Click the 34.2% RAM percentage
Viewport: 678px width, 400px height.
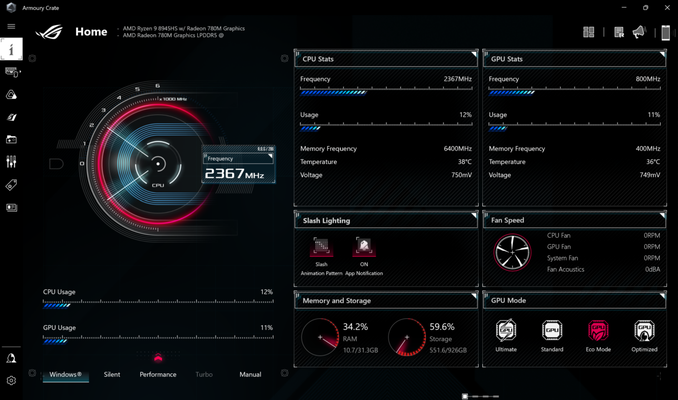[x=355, y=326]
